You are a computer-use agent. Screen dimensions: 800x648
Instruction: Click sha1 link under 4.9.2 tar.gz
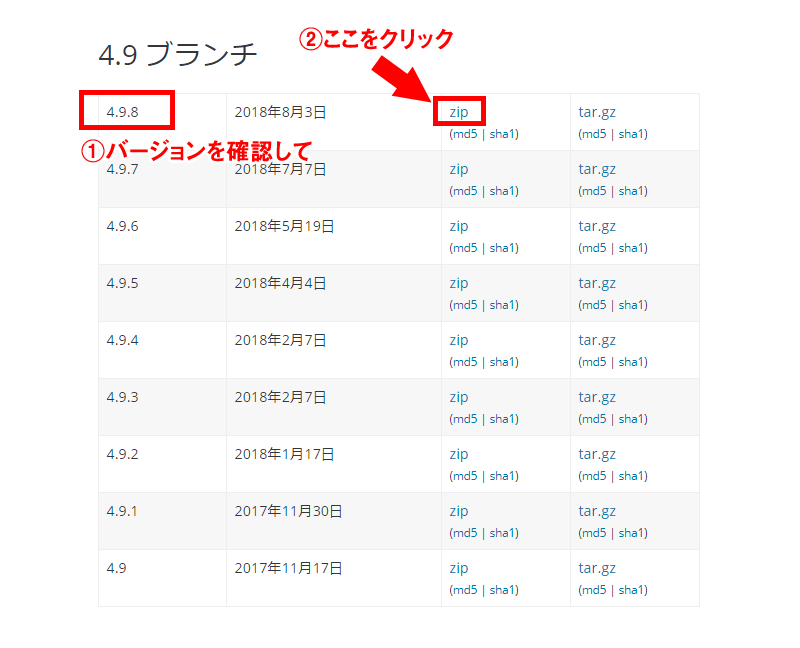[x=632, y=476]
